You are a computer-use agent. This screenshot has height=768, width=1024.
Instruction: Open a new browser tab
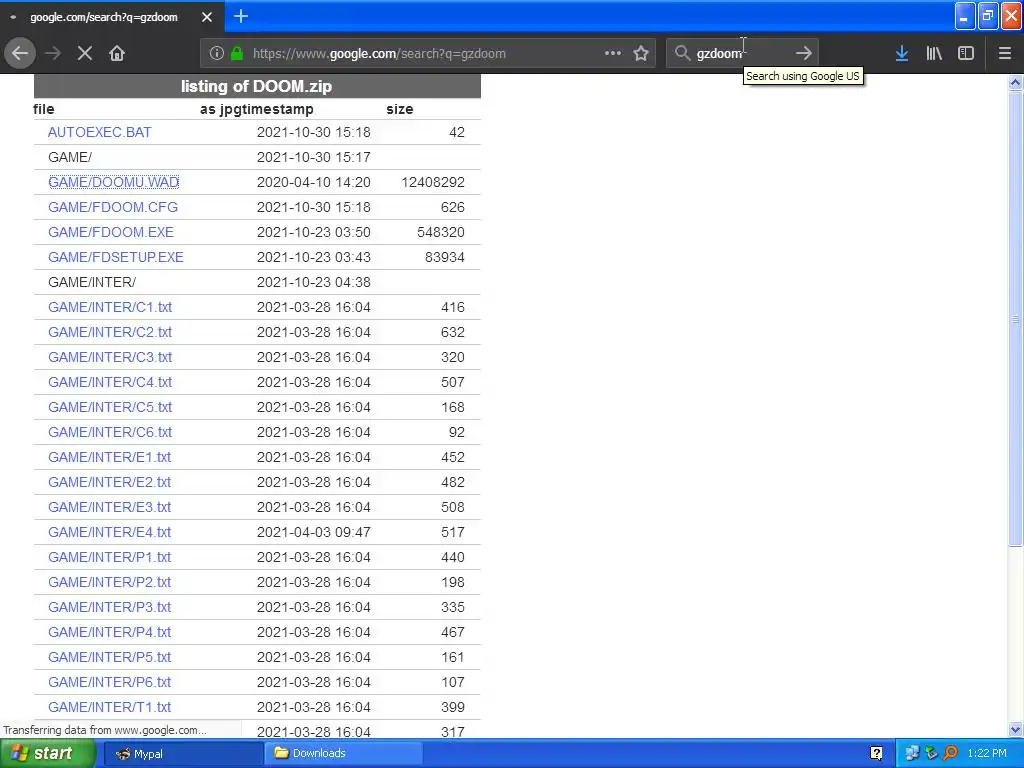(241, 16)
